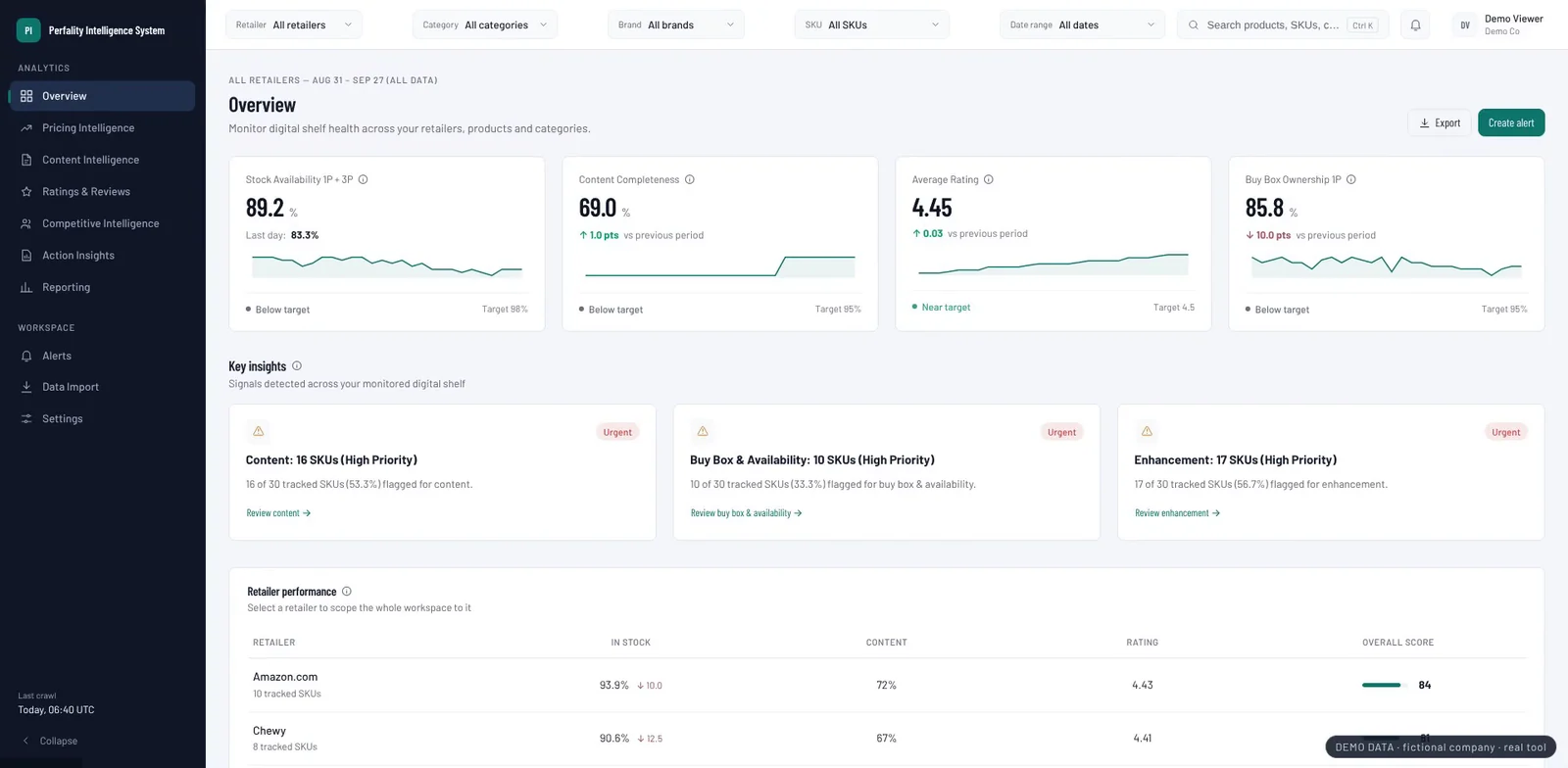Click the Ratings & Reviews star icon
The width and height of the screenshot is (1568, 768).
26,192
